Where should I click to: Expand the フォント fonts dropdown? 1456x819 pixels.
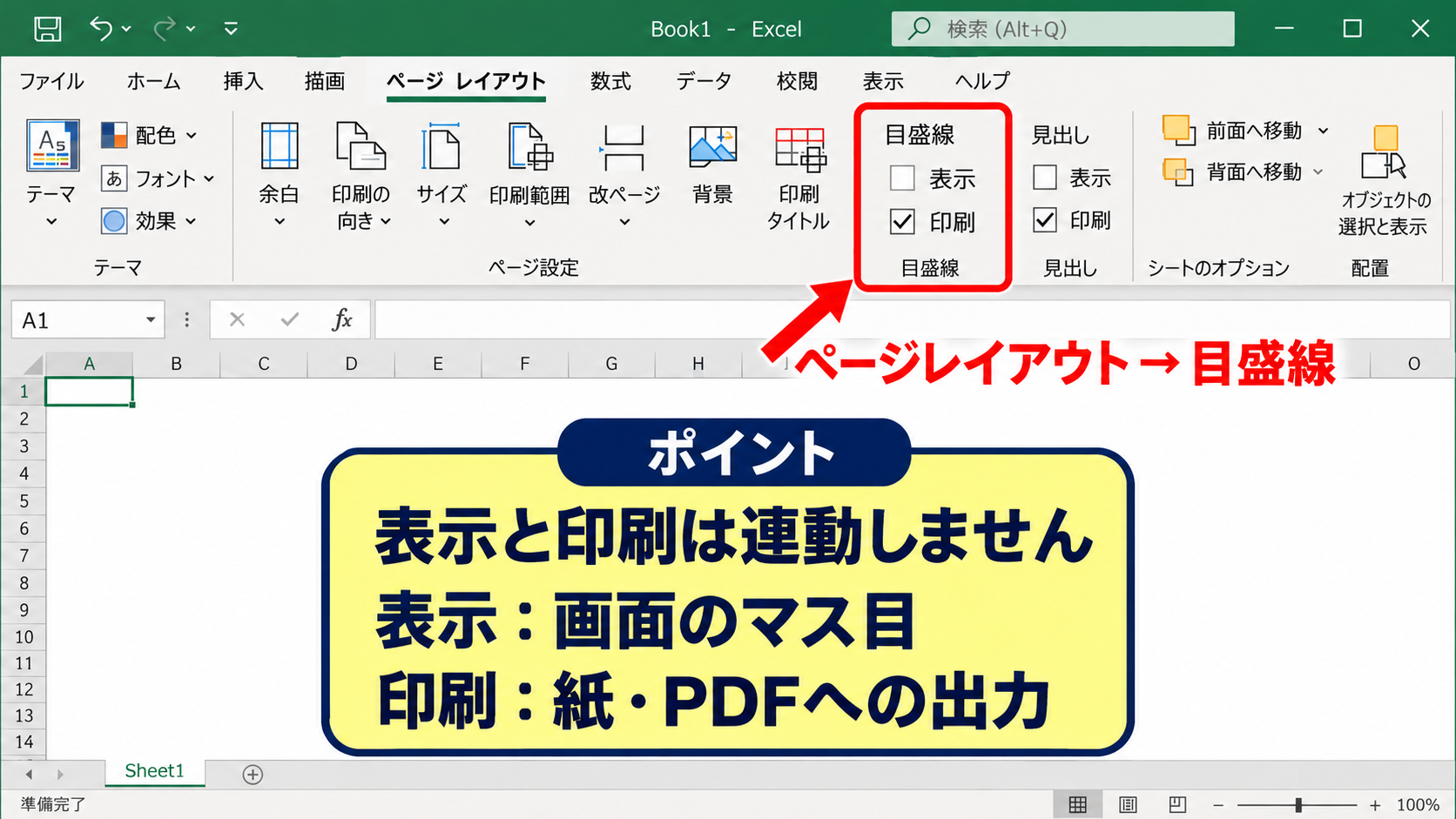(209, 178)
